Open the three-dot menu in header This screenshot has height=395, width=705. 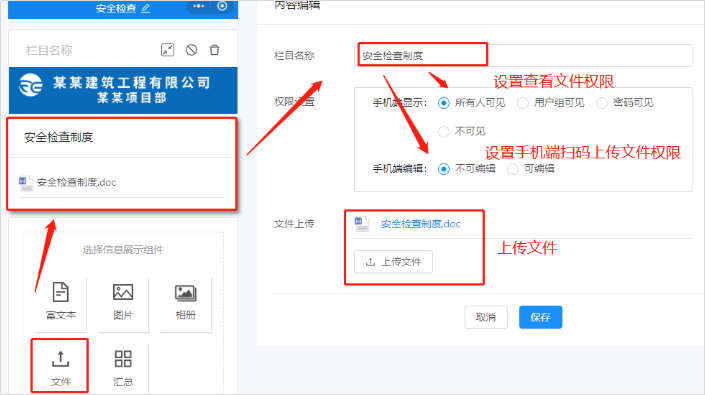(x=198, y=6)
